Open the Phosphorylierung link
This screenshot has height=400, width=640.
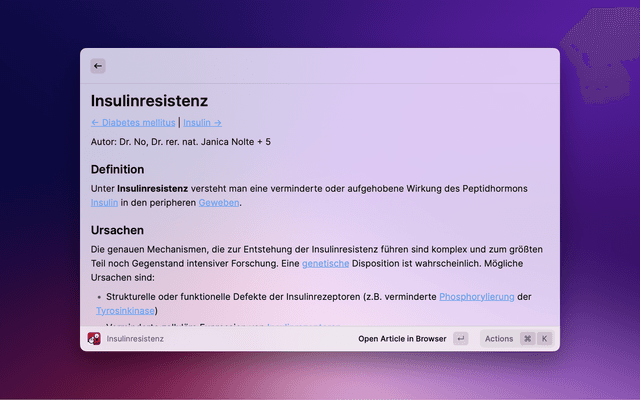pos(476,297)
